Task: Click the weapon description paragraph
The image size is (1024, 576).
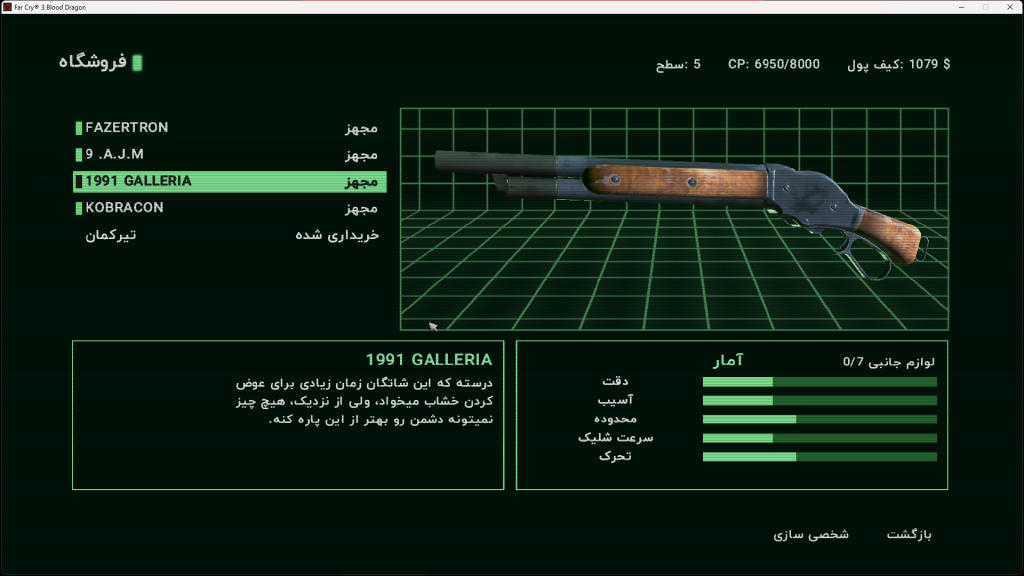Action: point(364,400)
